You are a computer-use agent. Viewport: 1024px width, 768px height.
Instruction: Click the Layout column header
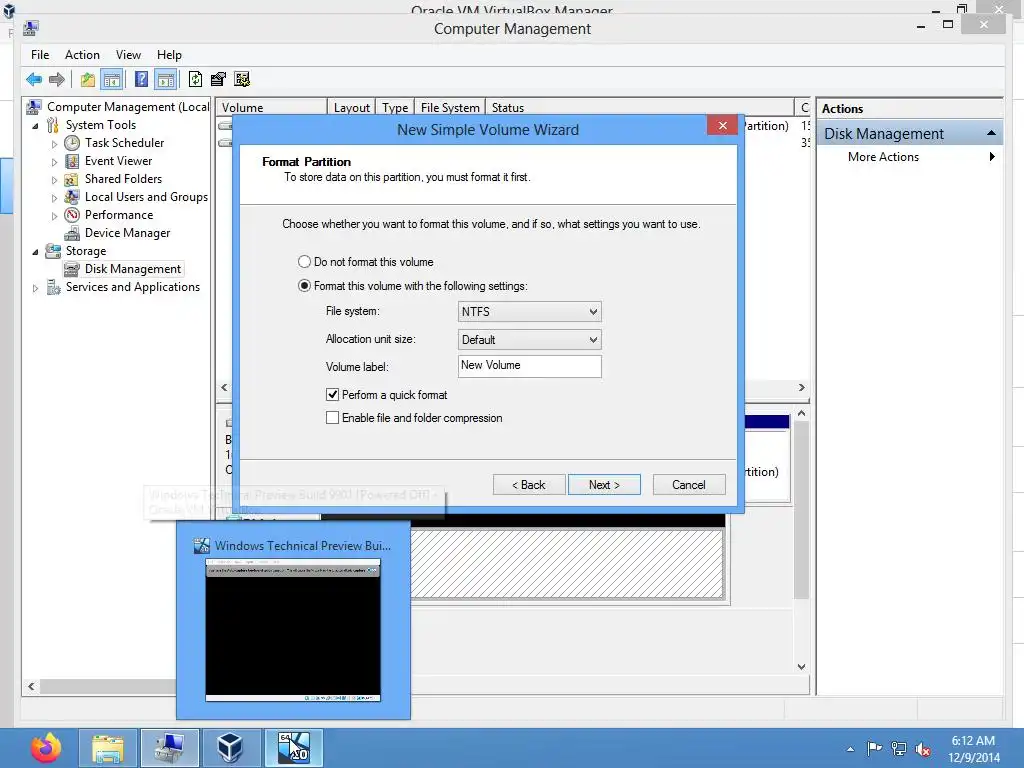pyautogui.click(x=351, y=108)
